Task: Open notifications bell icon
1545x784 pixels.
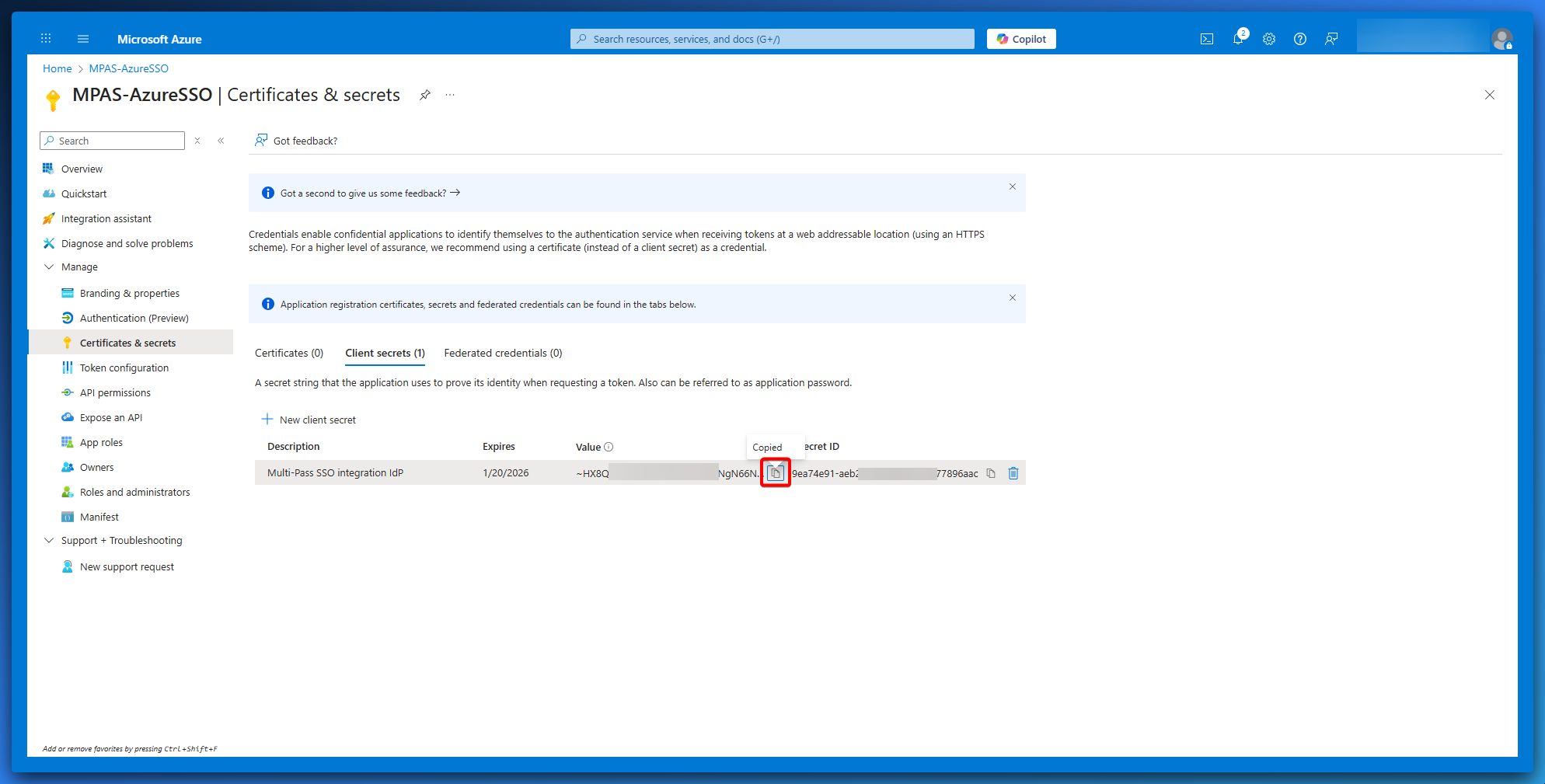Action: (1238, 39)
